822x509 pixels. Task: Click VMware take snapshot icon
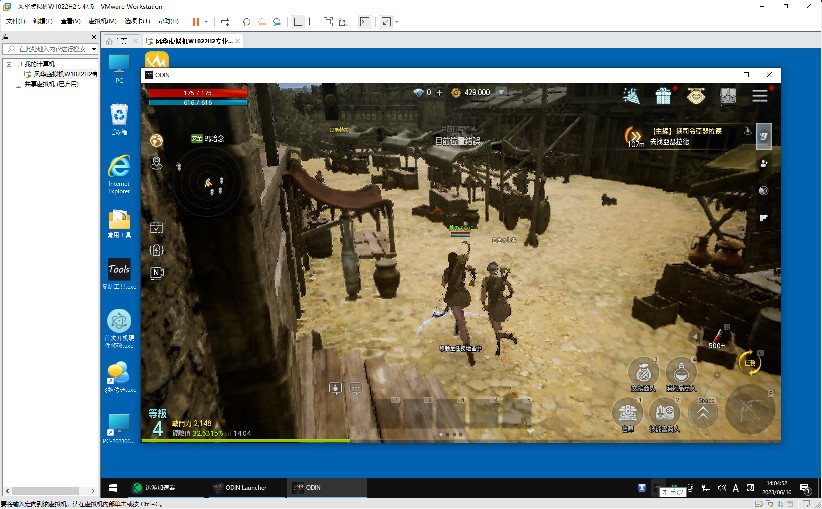pos(246,22)
